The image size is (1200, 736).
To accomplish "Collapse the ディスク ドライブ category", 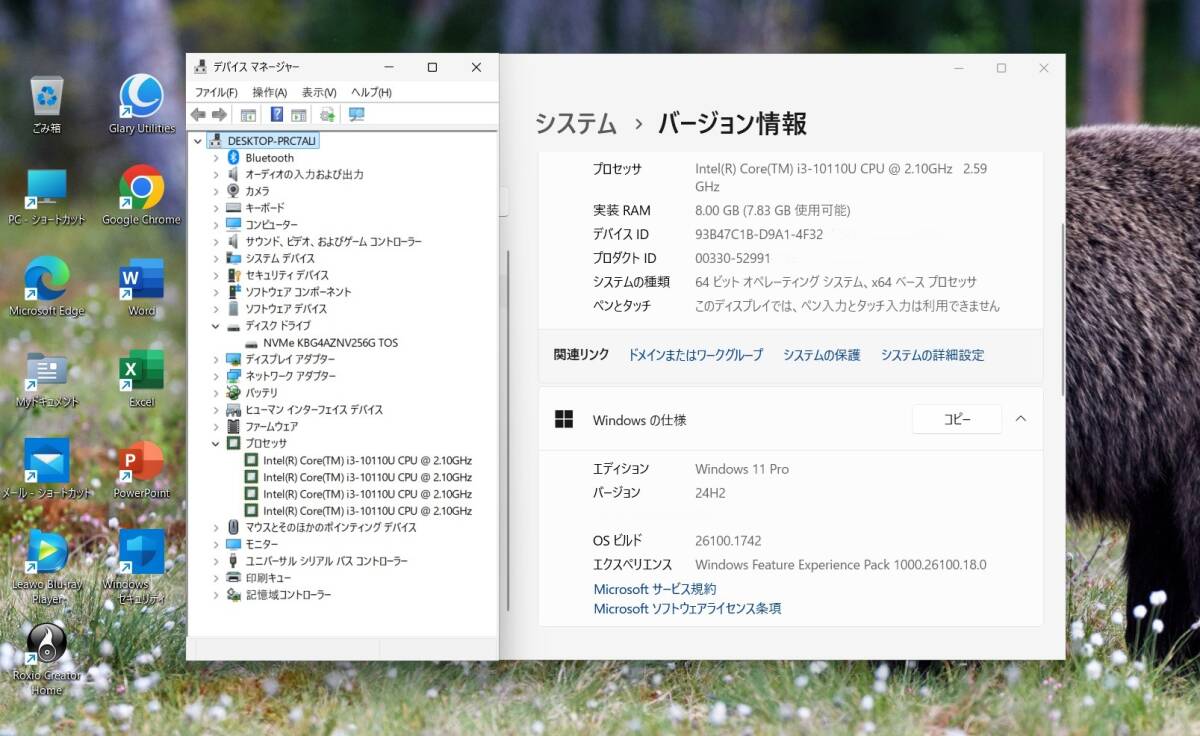I will 216,326.
